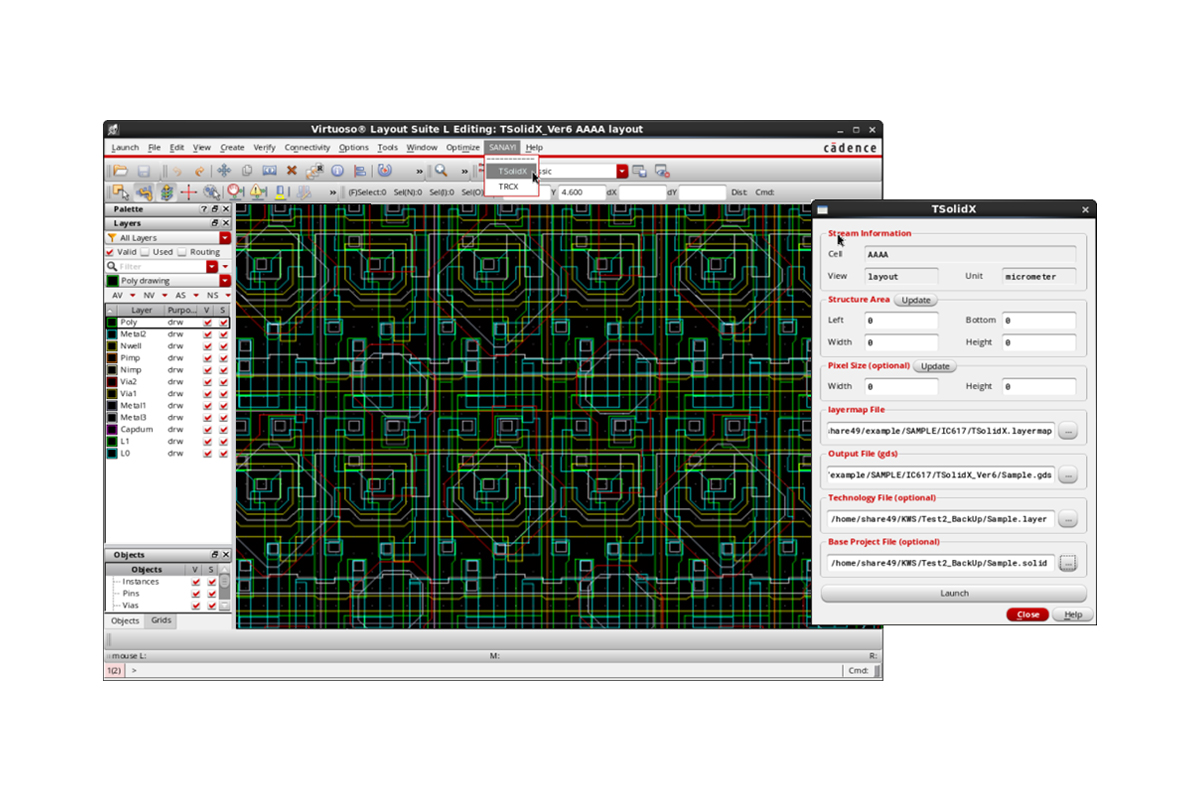1200x800 pixels.
Task: Click the Open folder icon in the toolbar
Action: coord(120,171)
